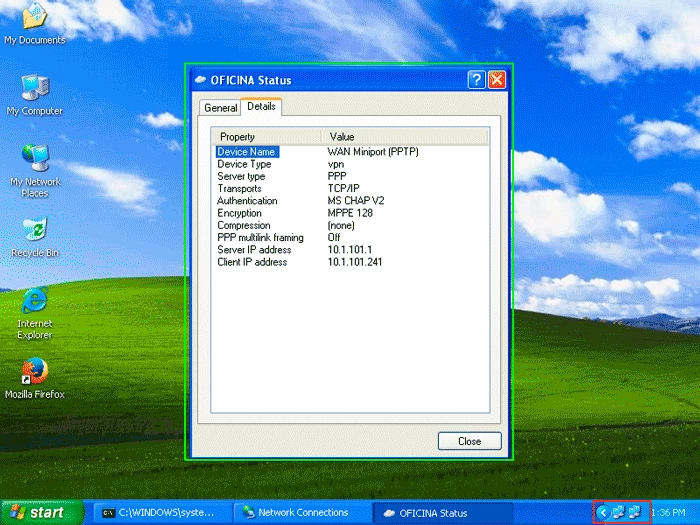Switch to the General tab

[x=221, y=108]
